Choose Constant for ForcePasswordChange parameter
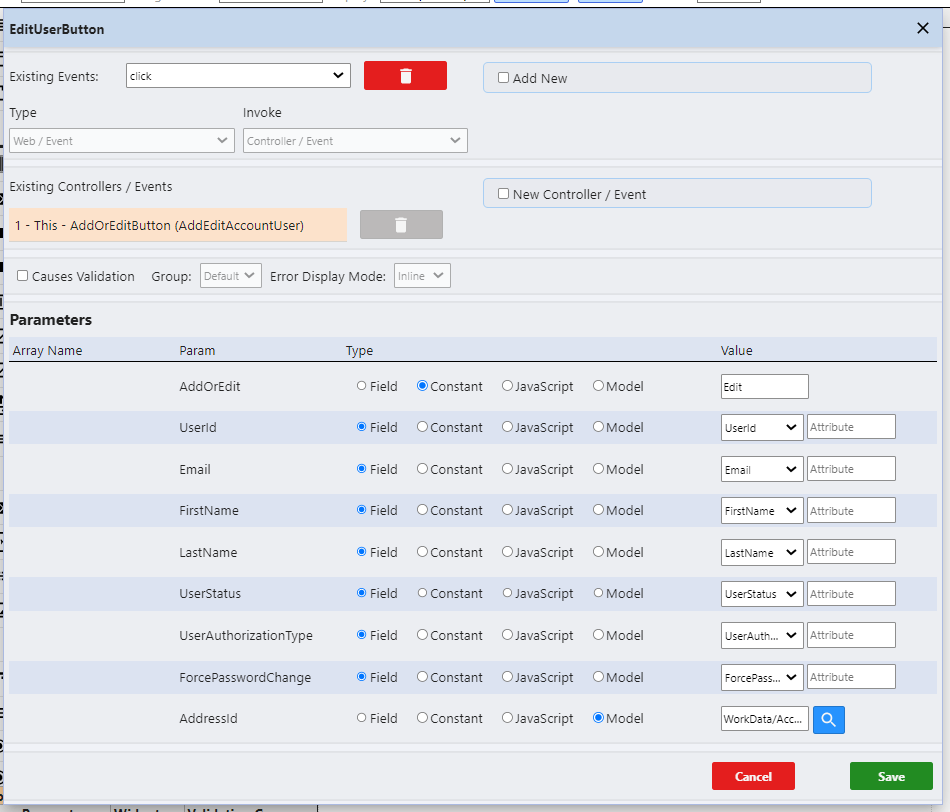Viewport: 950px width, 812px height. pyautogui.click(x=422, y=676)
